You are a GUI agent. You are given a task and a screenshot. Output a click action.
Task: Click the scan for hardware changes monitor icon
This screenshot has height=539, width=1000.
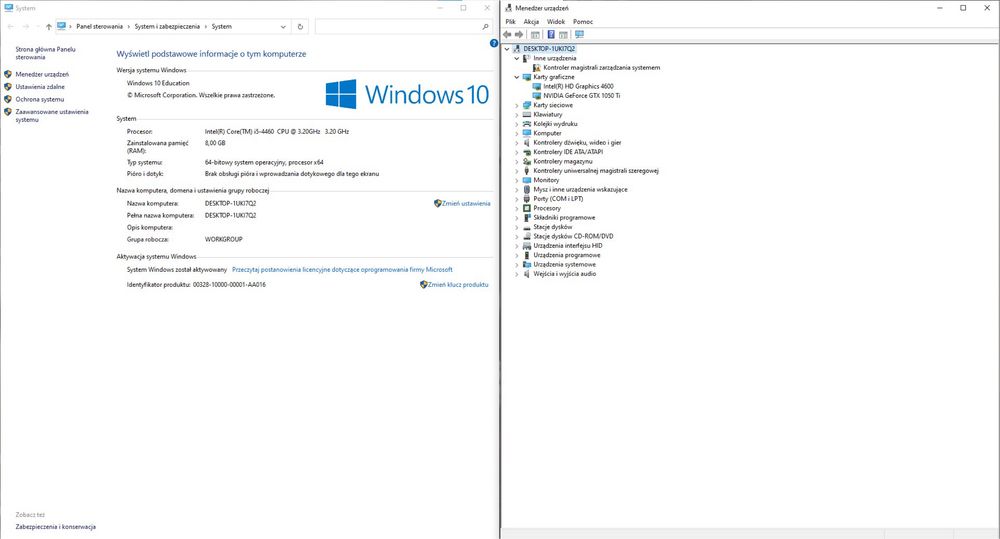pos(579,34)
